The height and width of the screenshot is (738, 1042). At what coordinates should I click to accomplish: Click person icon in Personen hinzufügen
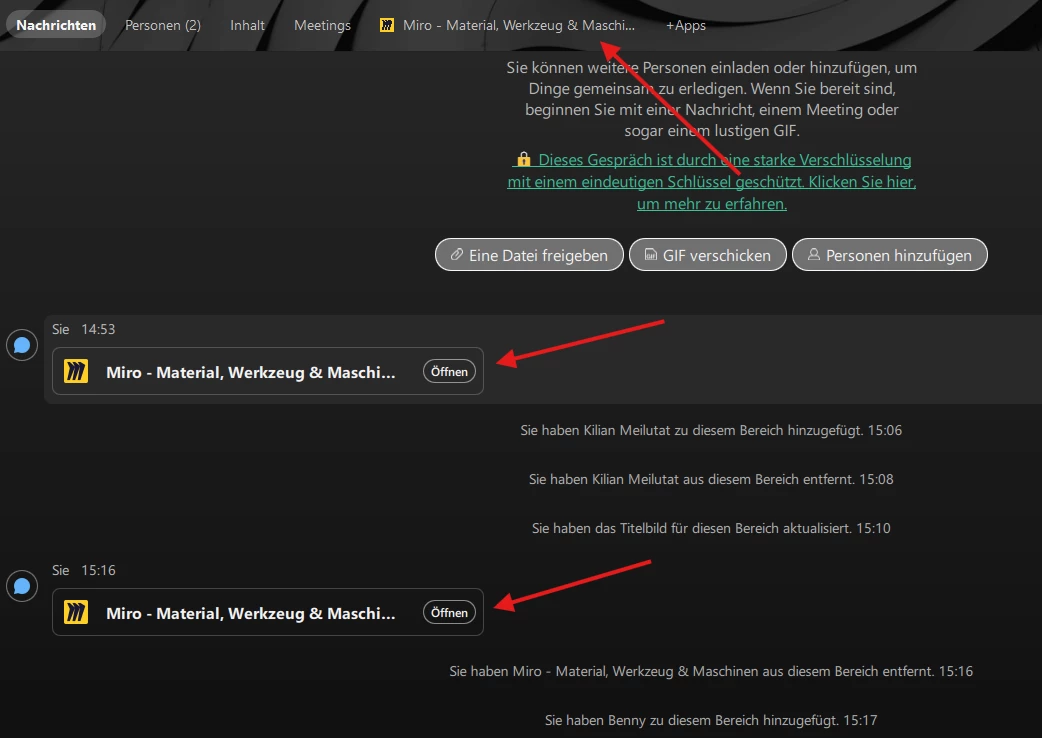pyautogui.click(x=813, y=254)
